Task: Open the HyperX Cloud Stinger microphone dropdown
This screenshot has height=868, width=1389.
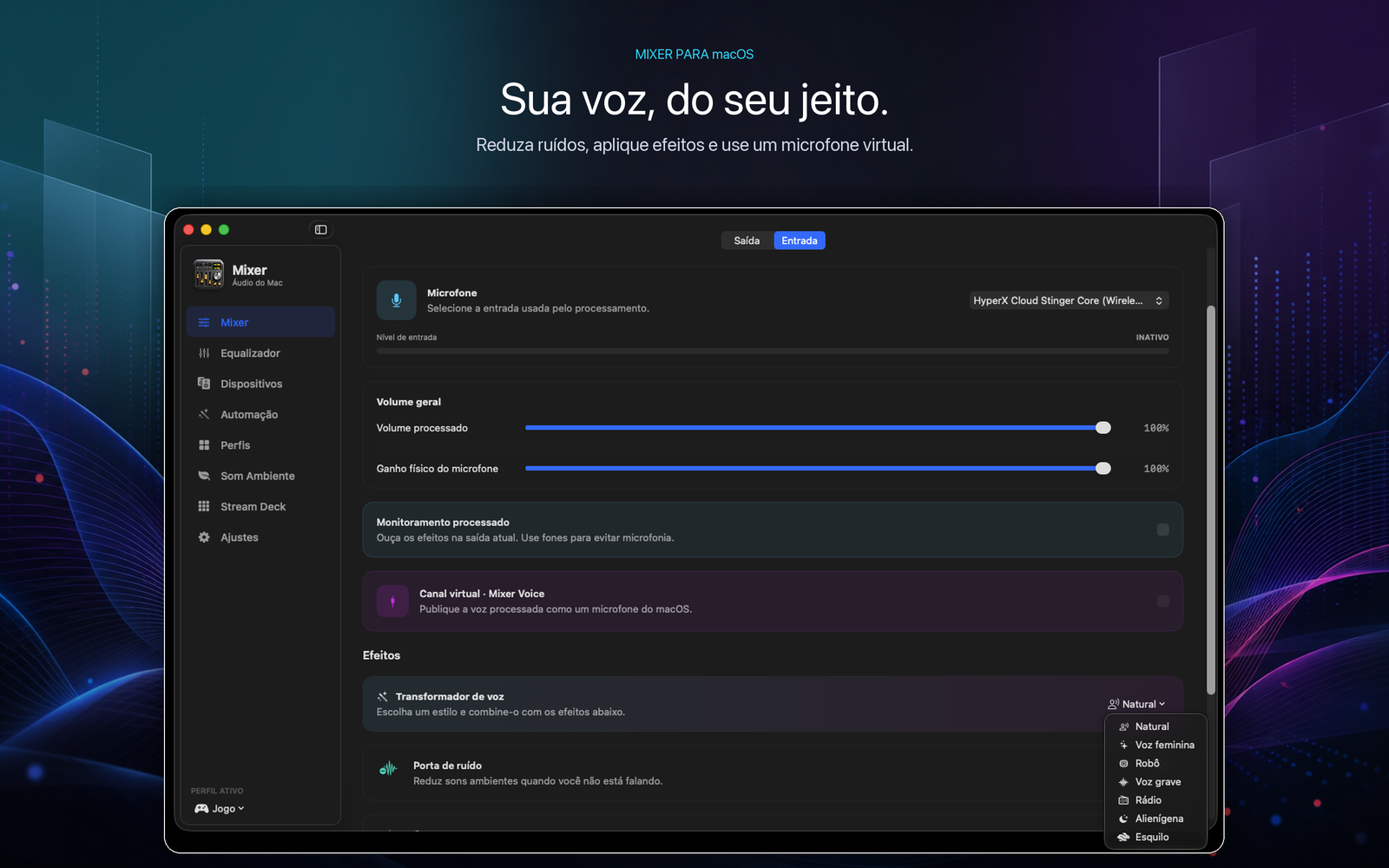Action: click(x=1070, y=300)
